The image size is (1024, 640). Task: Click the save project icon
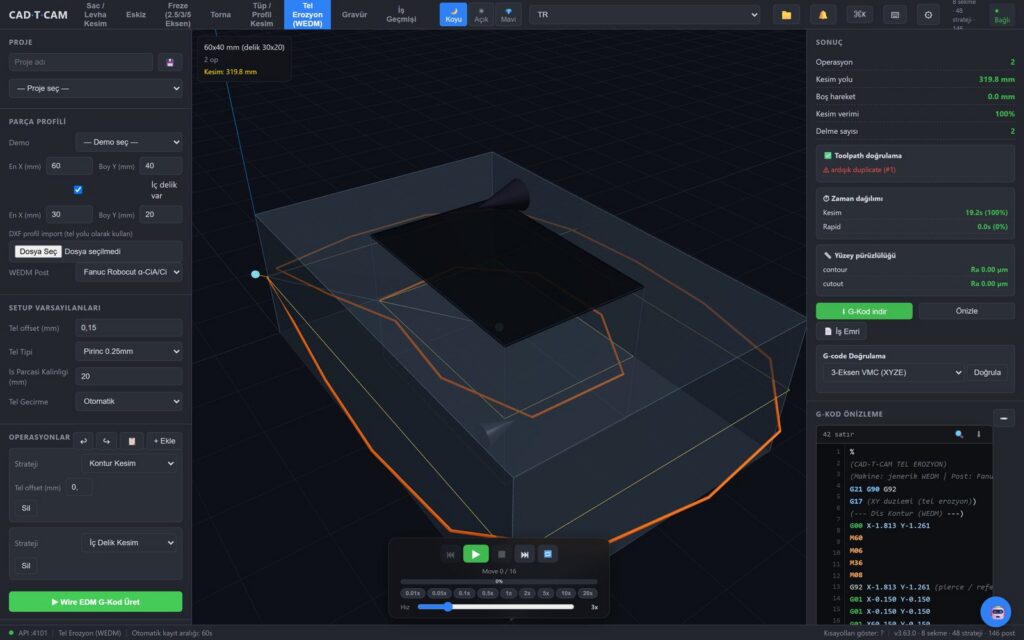pos(170,62)
